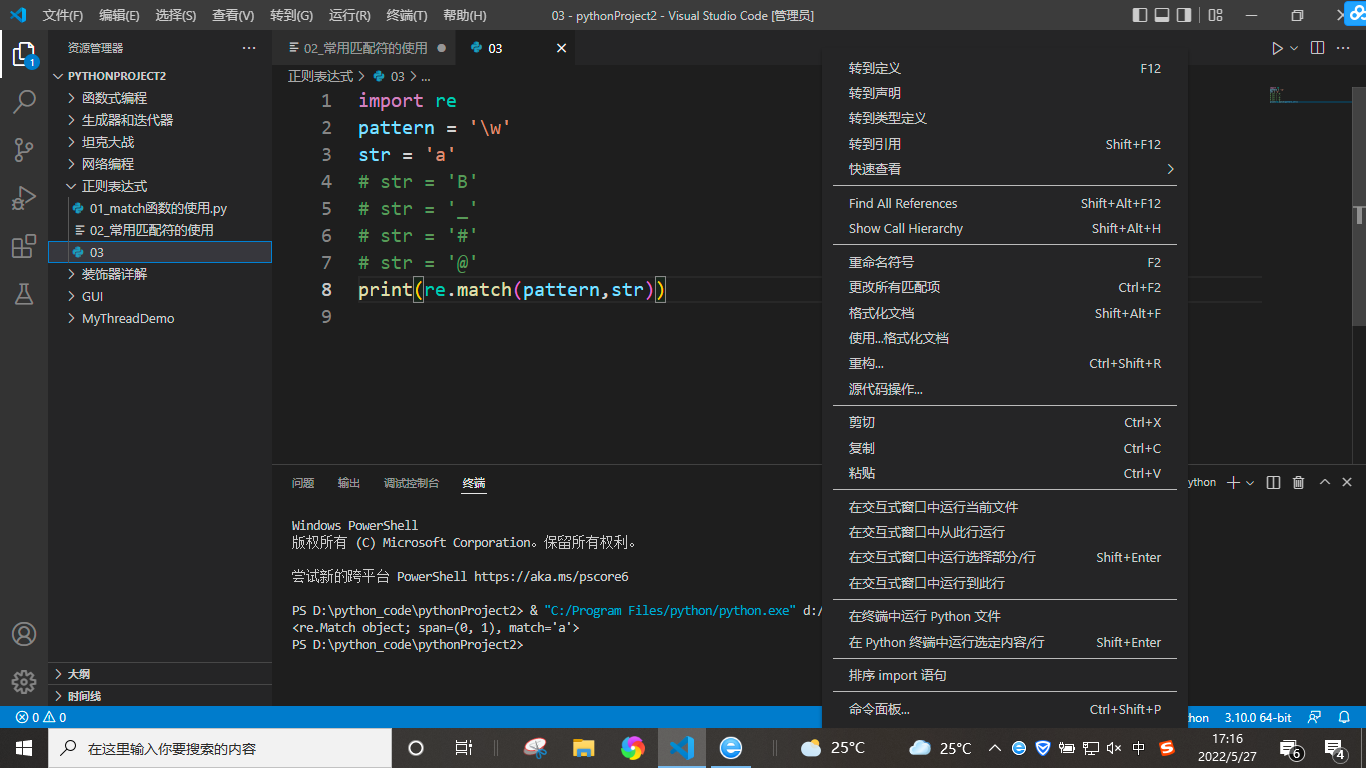Viewport: 1366px width, 768px height.
Task: Click errors and warnings count in status bar
Action: pyautogui.click(x=41, y=718)
